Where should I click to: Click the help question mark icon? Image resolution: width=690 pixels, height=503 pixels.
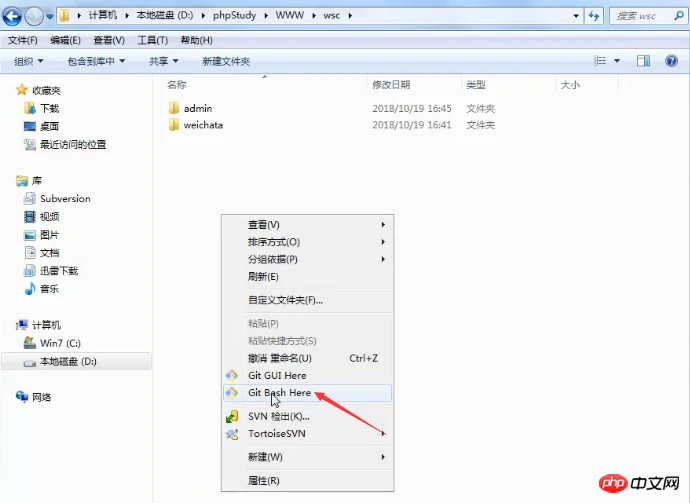pos(671,62)
